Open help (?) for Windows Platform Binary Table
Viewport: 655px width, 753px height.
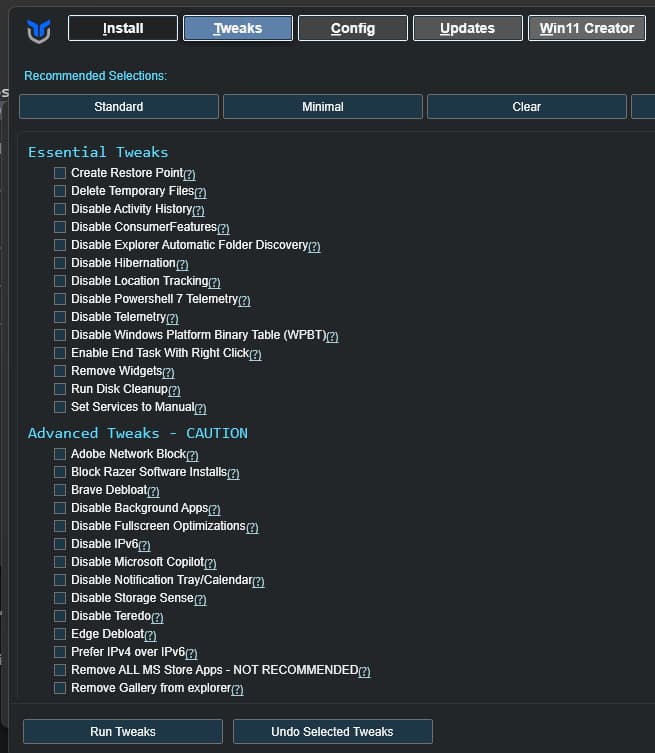[x=332, y=336]
